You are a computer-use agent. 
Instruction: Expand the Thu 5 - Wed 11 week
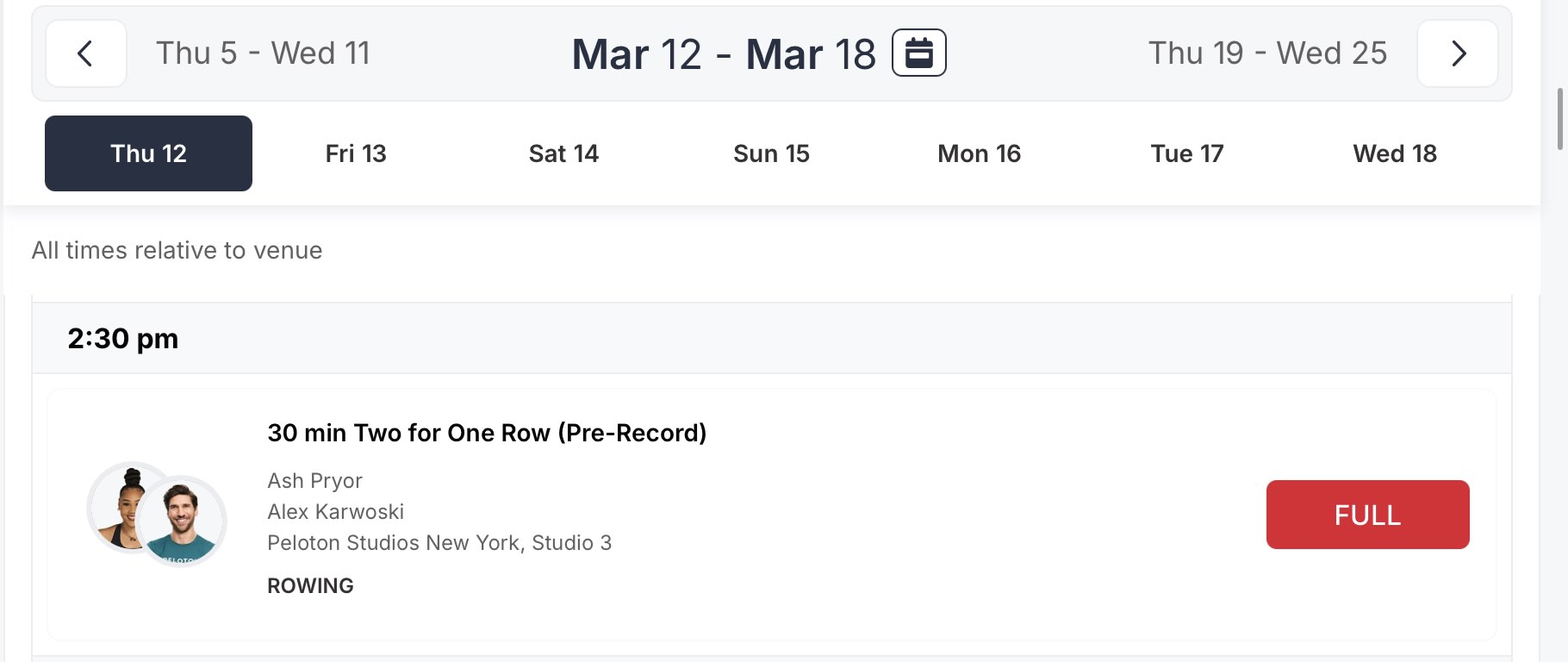(264, 53)
